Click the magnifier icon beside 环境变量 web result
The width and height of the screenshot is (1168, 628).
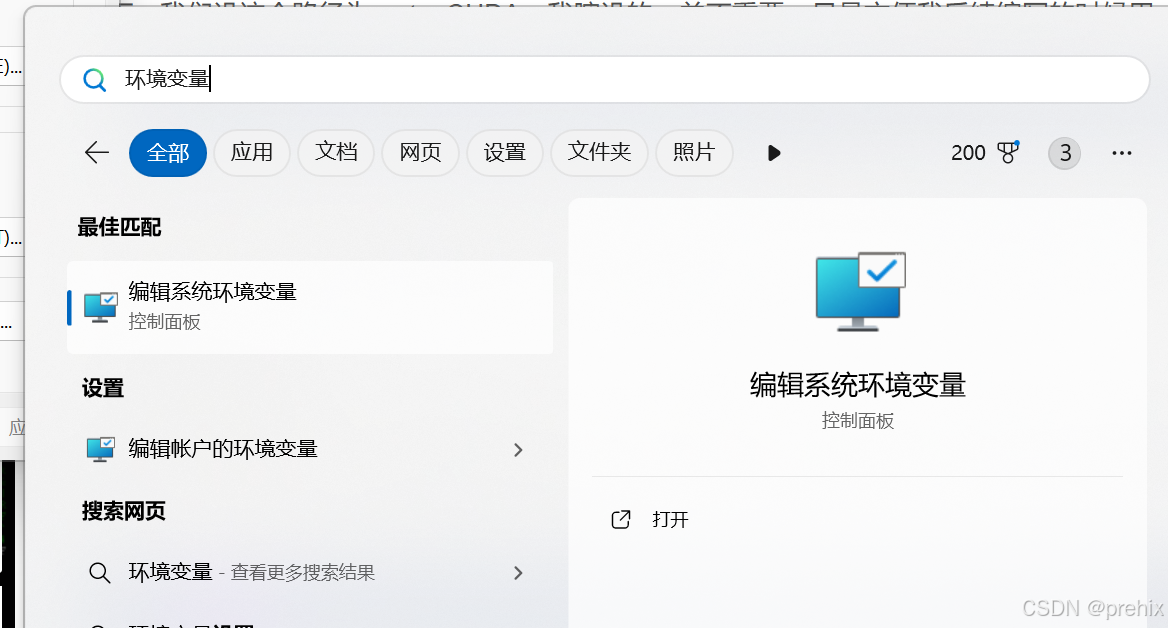coord(100,572)
